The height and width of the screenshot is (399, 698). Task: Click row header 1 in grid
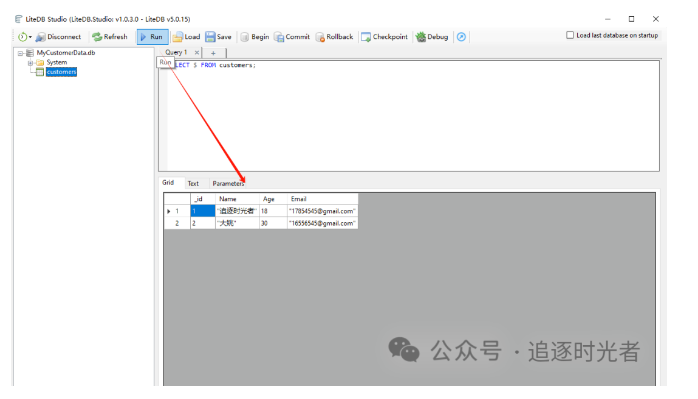177,211
